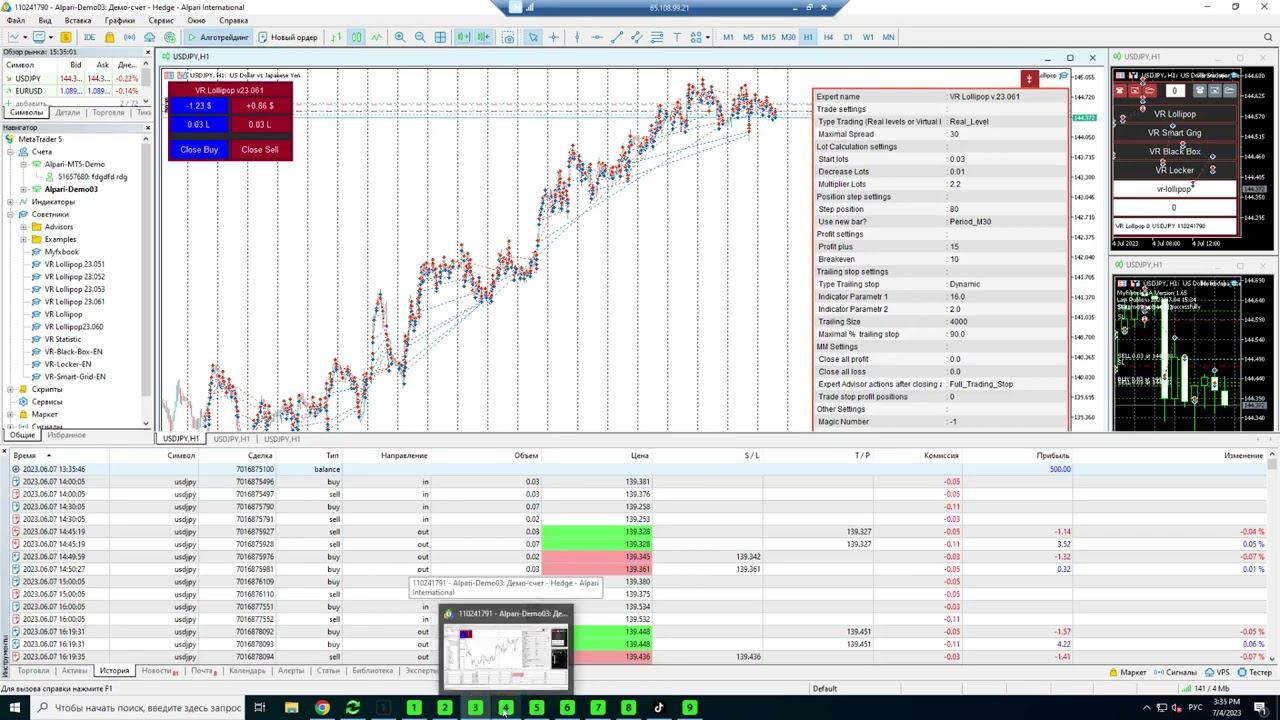The height and width of the screenshot is (720, 1280).
Task: Open the TikTok taskbar icon
Action: click(x=659, y=708)
